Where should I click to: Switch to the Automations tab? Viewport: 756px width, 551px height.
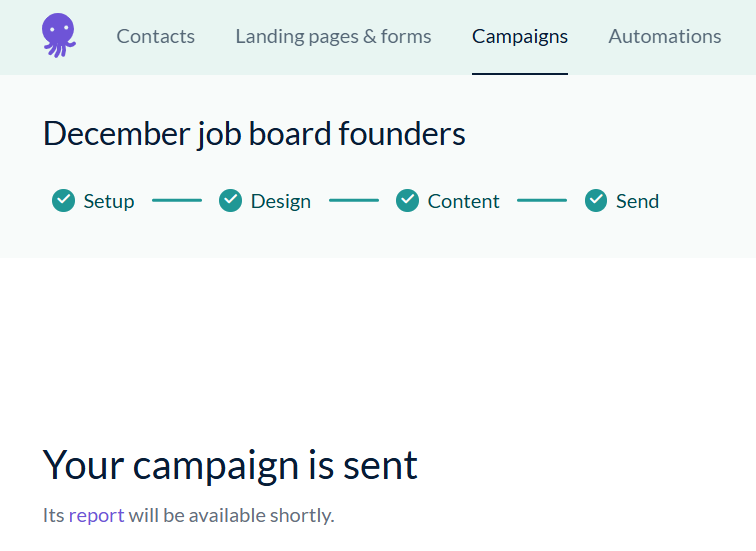[x=664, y=37]
